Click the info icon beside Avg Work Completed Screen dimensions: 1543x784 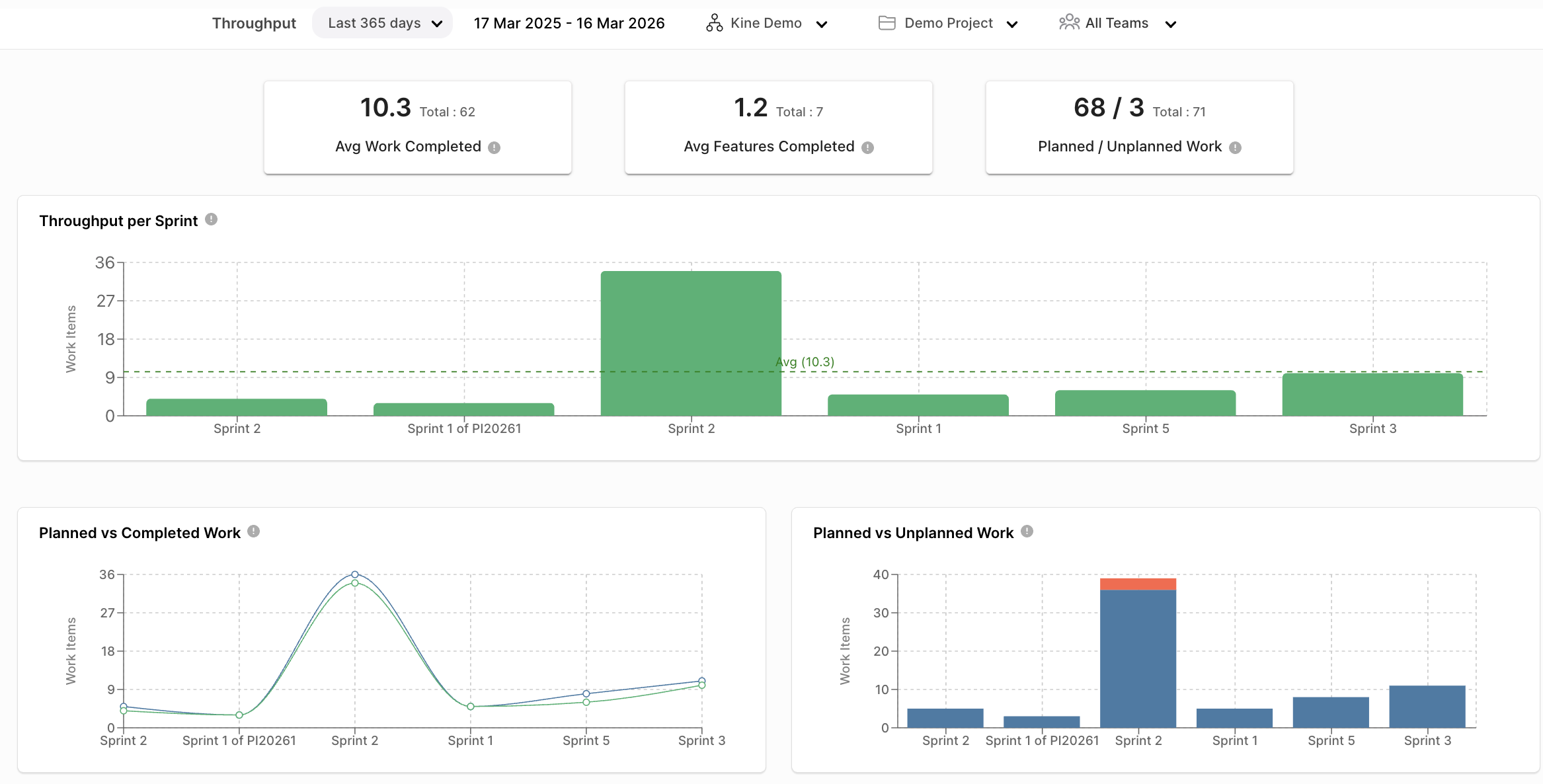pyautogui.click(x=495, y=147)
